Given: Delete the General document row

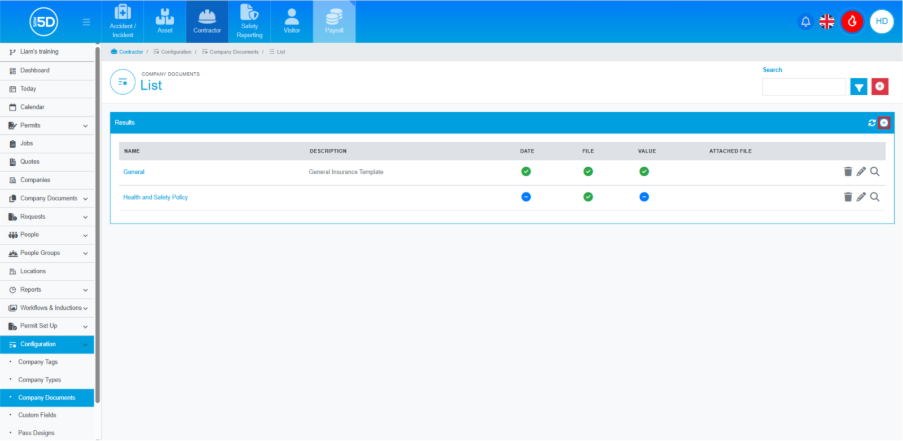Looking at the screenshot, I should coord(847,172).
